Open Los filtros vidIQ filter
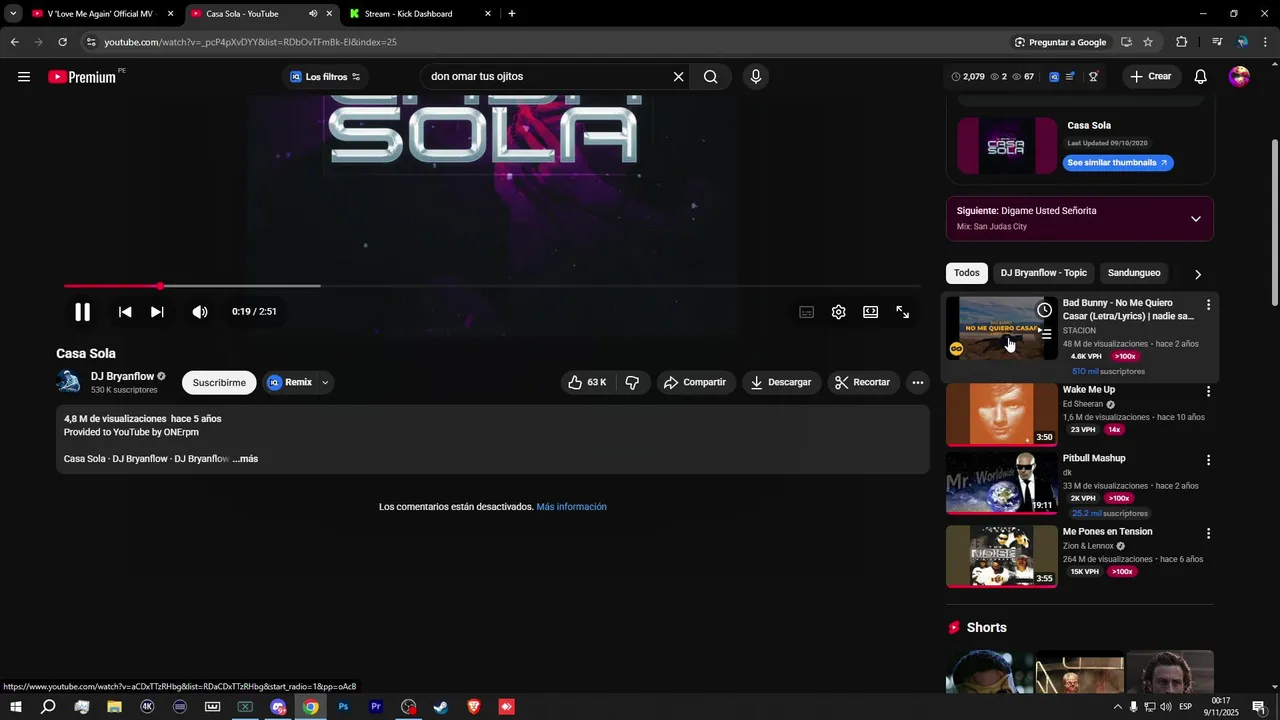This screenshot has height=720, width=1280. tap(325, 77)
